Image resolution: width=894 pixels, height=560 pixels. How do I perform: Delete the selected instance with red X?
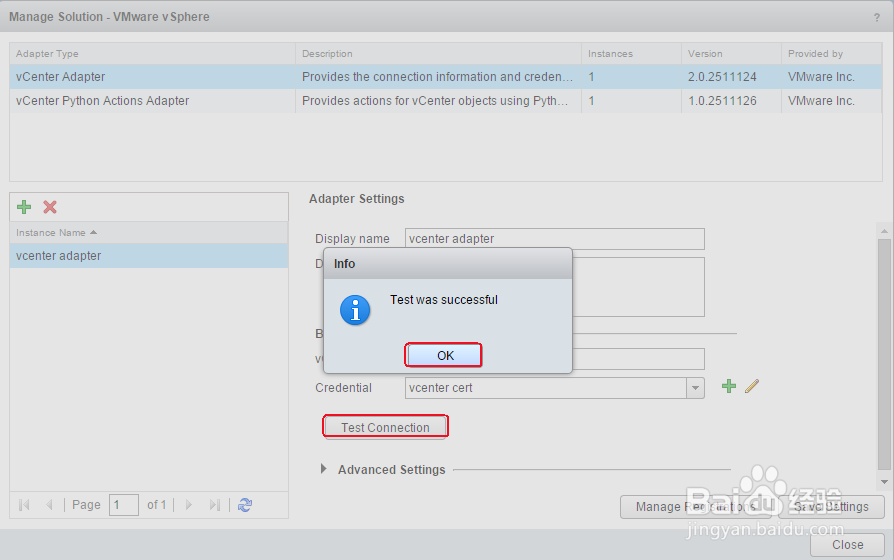point(50,207)
